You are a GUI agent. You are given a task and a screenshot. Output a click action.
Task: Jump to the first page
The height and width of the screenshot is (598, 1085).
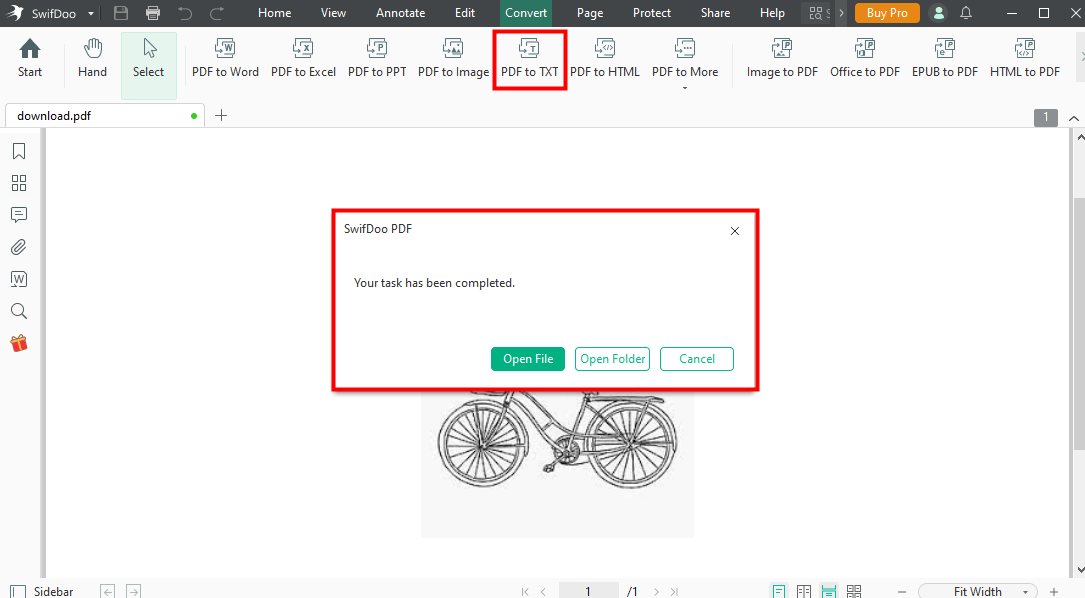(x=525, y=591)
